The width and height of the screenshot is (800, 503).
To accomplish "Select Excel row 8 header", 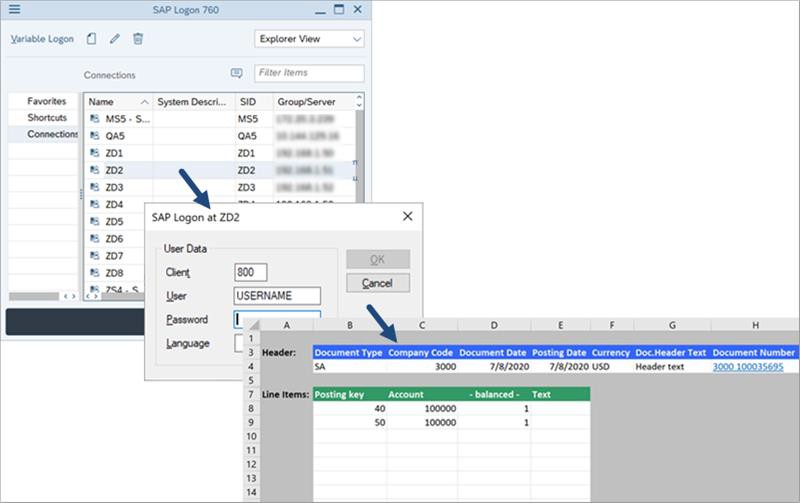I will click(251, 408).
